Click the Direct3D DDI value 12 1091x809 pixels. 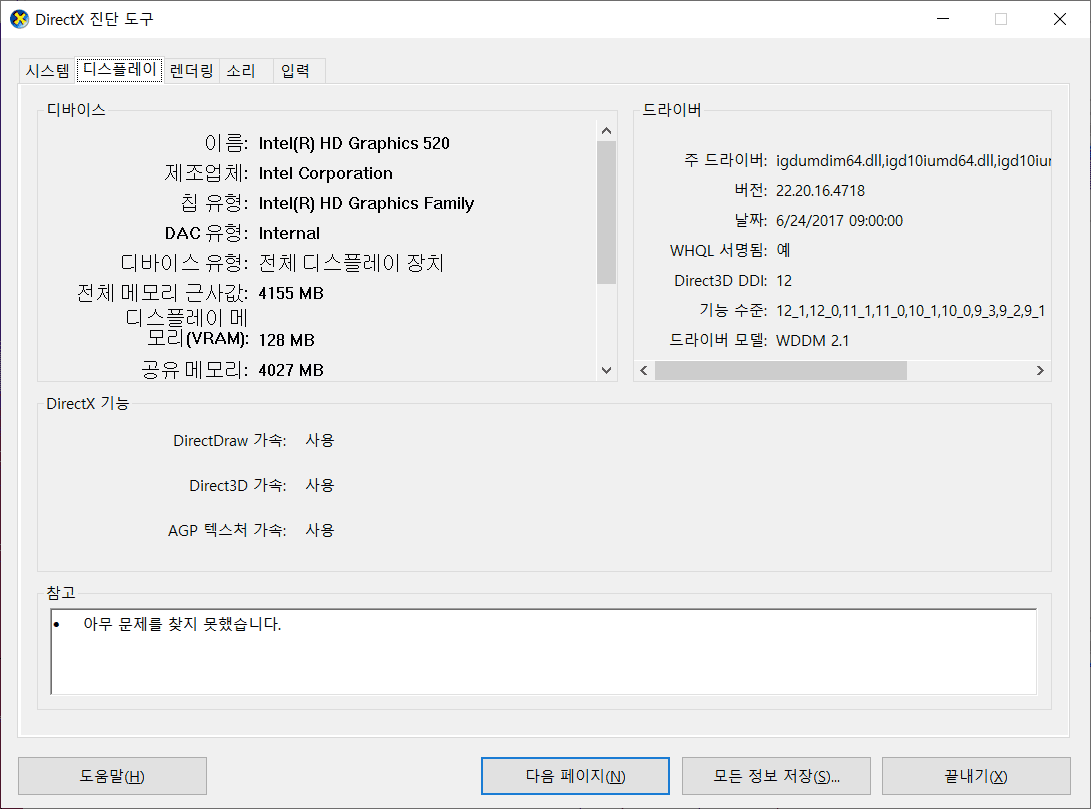tap(784, 280)
